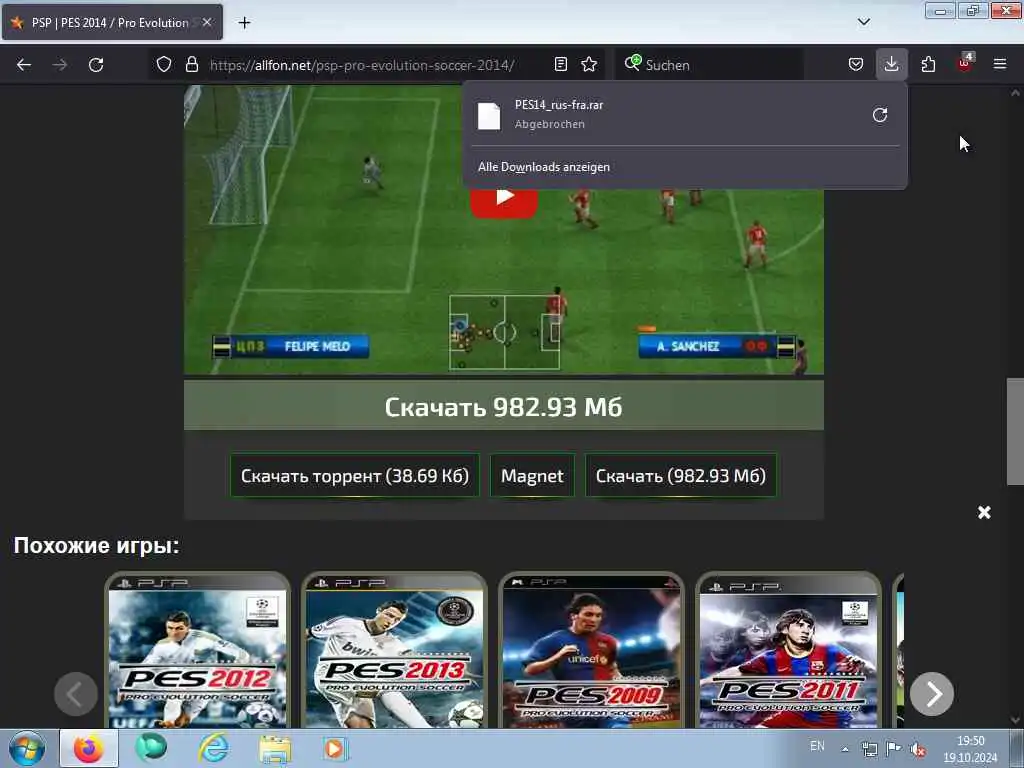The height and width of the screenshot is (768, 1024).
Task: Click the muted volume tray icon
Action: [918, 749]
